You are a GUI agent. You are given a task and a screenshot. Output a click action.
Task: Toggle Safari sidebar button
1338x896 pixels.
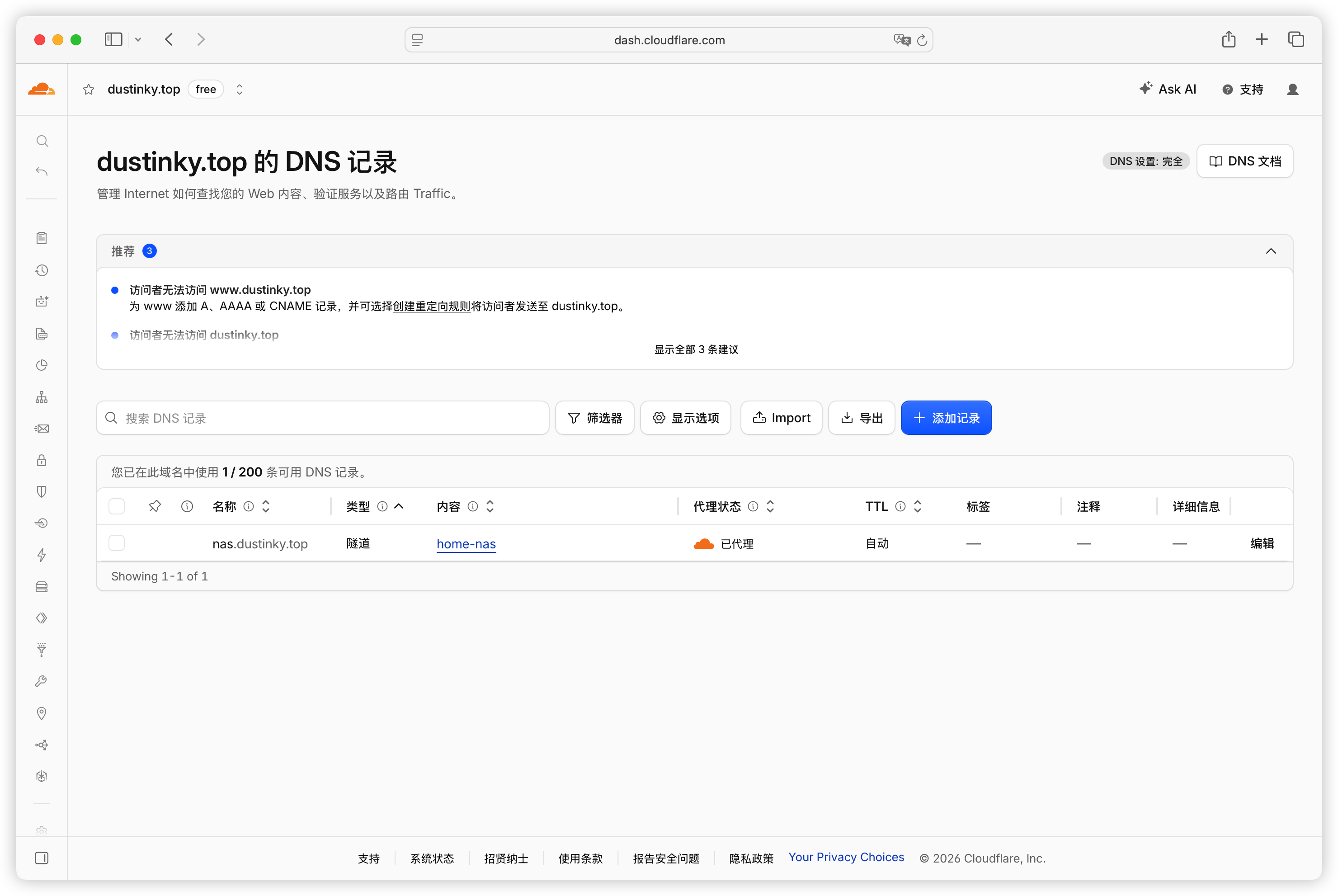(113, 39)
